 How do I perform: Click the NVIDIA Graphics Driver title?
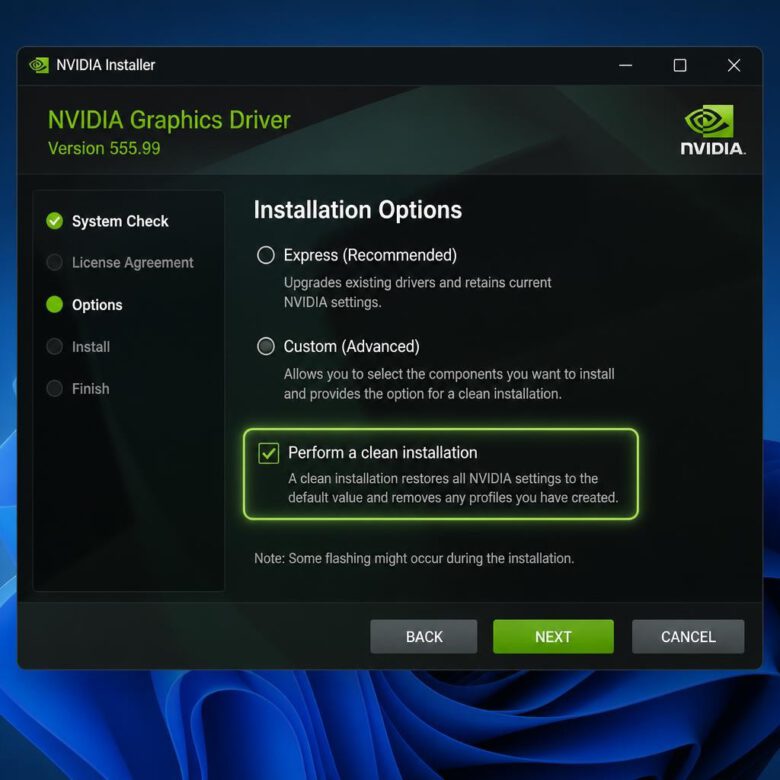pyautogui.click(x=169, y=120)
